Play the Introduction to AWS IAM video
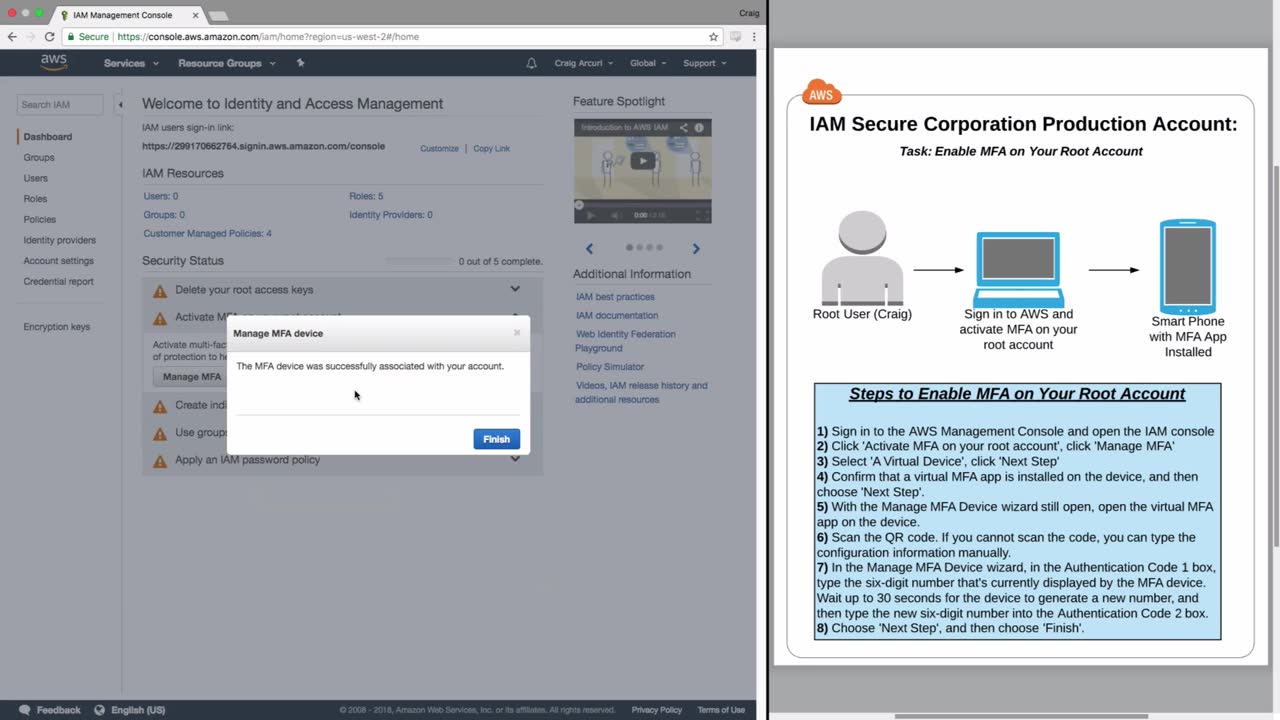 click(x=643, y=161)
